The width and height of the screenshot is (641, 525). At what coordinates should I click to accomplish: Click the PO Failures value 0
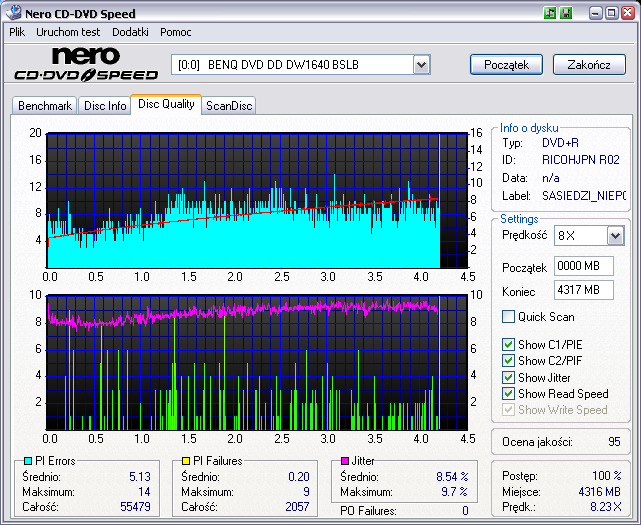coord(465,511)
